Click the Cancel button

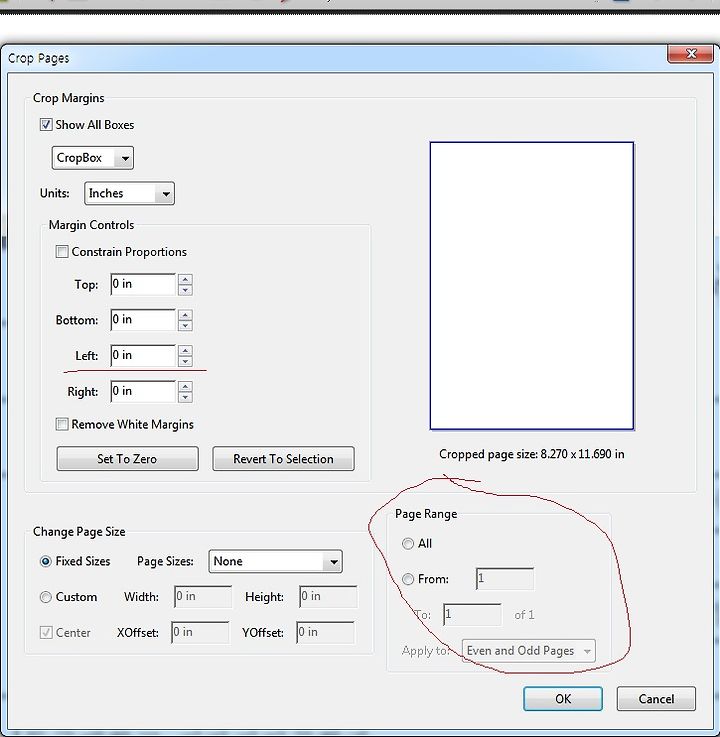[656, 699]
